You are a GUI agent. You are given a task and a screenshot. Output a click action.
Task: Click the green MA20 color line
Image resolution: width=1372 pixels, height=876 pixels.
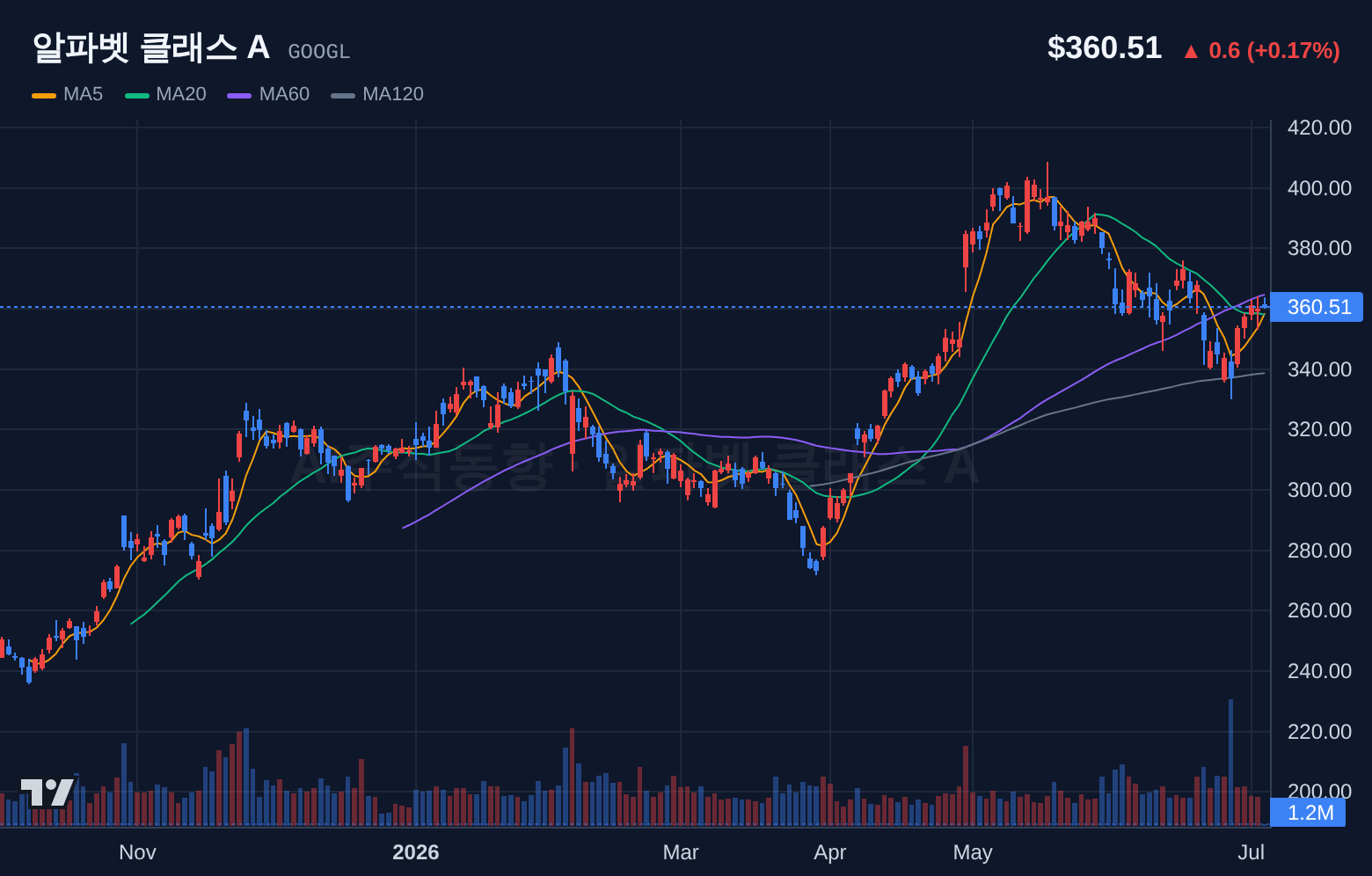137,95
